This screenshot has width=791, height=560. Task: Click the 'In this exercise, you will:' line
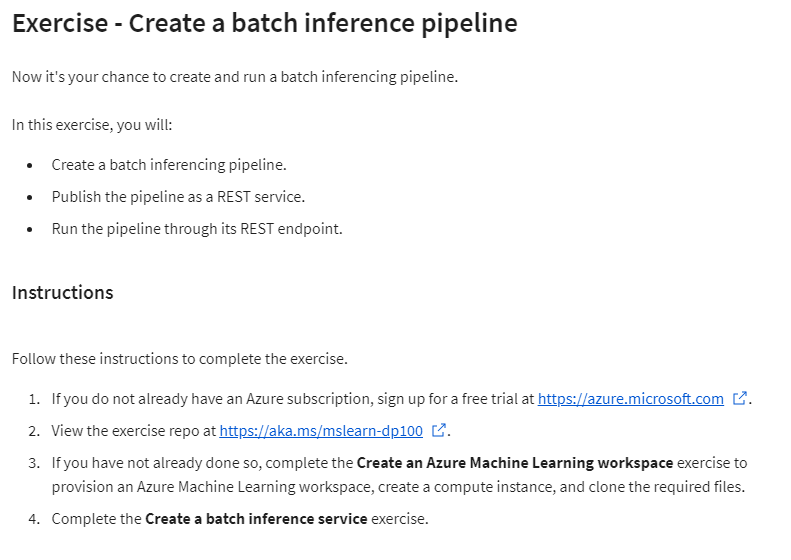92,125
